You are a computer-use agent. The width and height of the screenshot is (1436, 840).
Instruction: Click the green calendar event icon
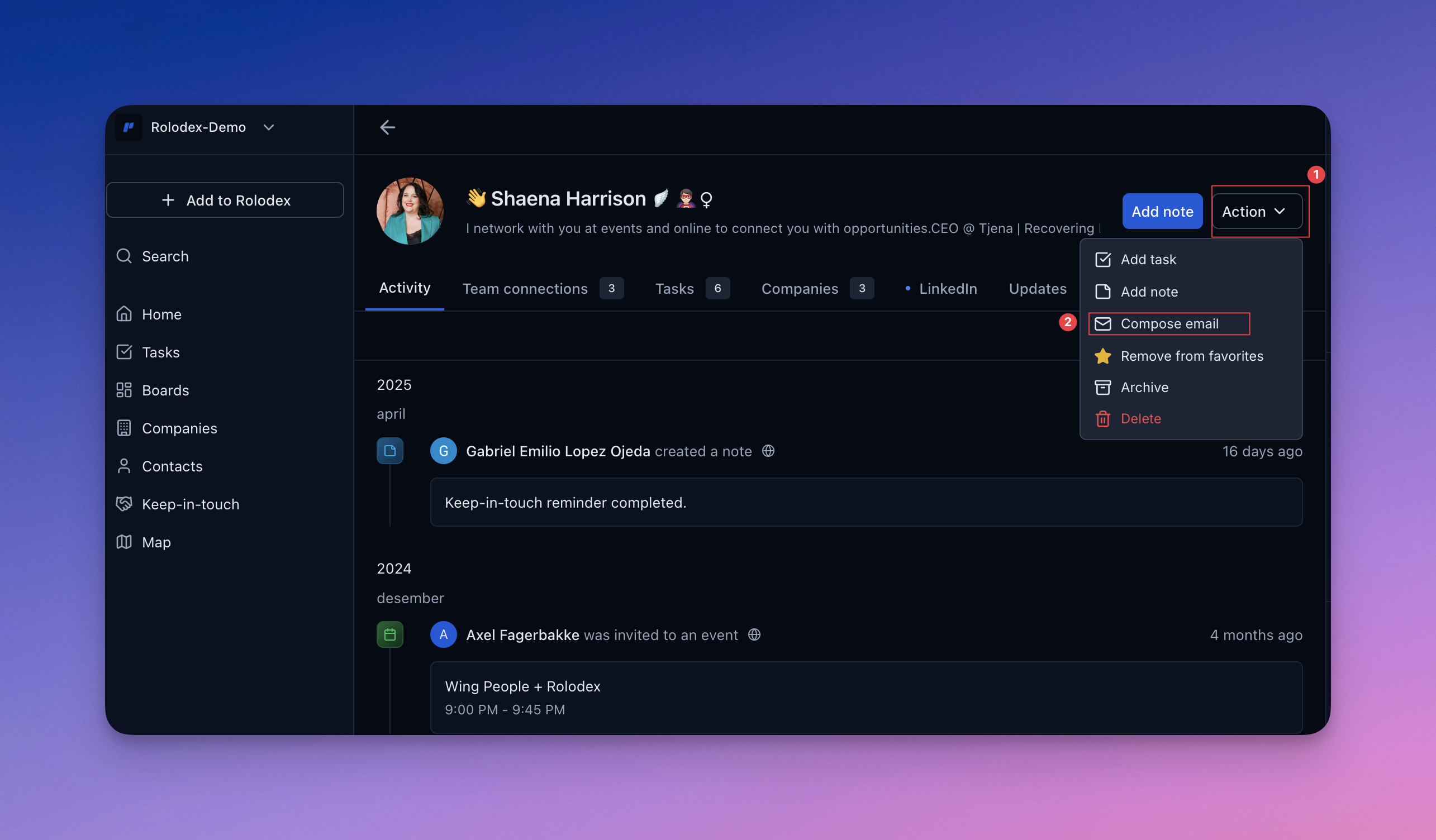click(390, 634)
